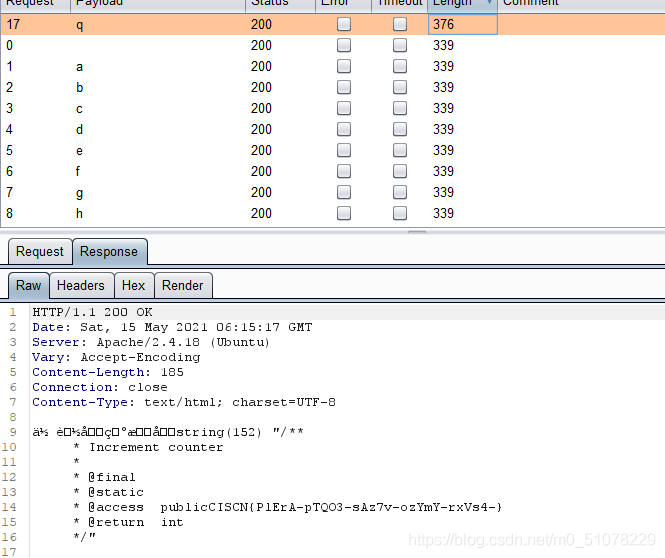Toggle Error checkbox for payload e row
The height and width of the screenshot is (558, 665).
point(344,150)
